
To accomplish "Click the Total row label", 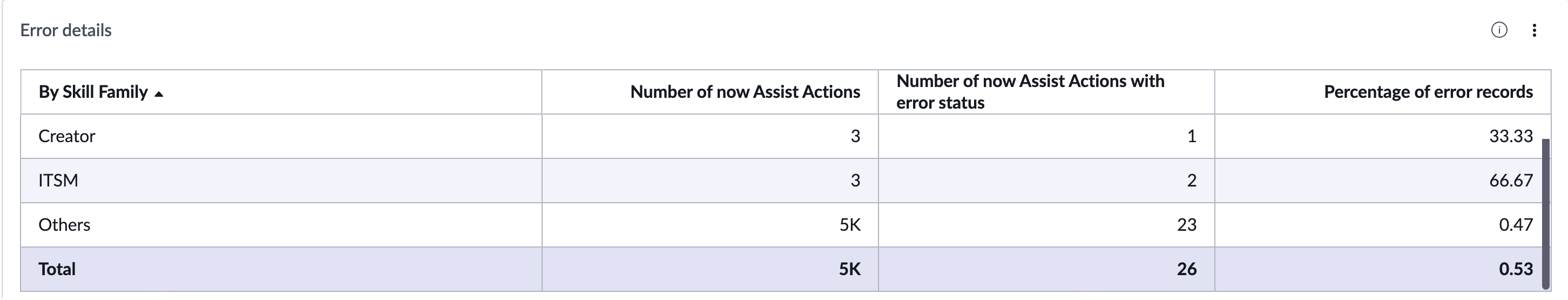I will pyautogui.click(x=57, y=269).
